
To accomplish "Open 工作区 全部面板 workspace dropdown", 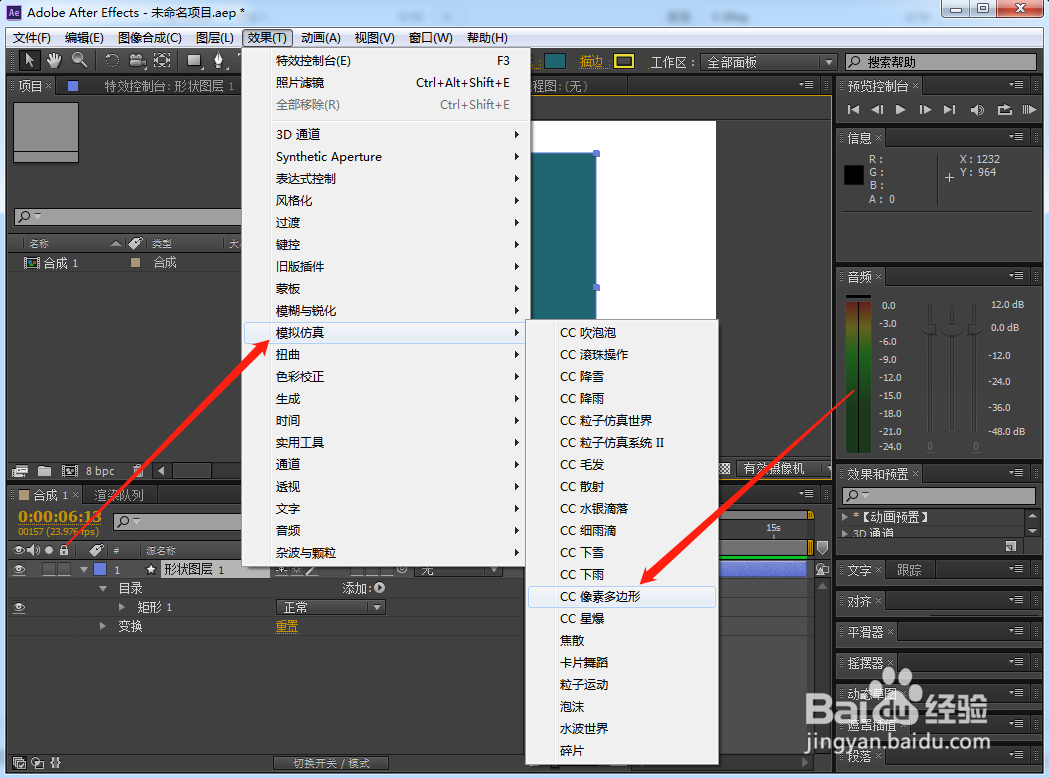I will tap(769, 62).
